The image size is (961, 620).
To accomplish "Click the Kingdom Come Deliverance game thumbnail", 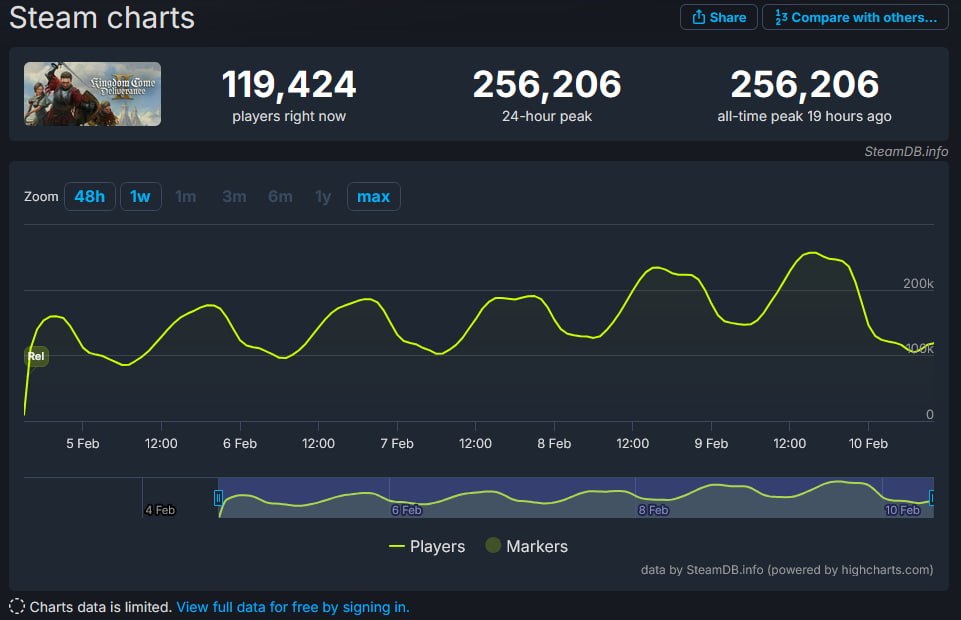I will click(x=92, y=94).
